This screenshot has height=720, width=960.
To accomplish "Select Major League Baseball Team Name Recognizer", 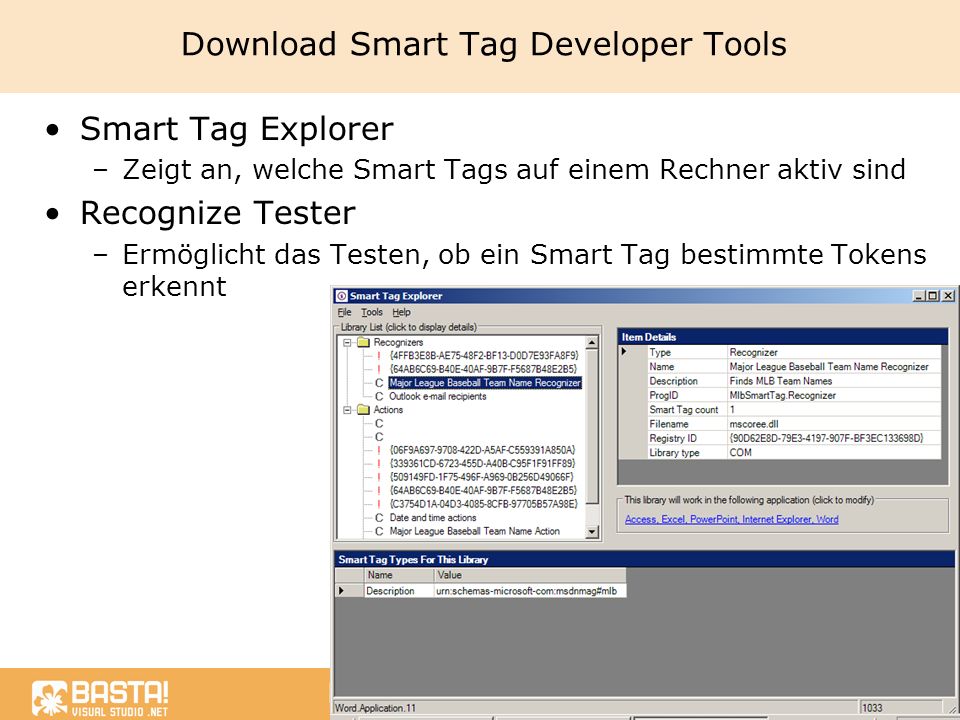I will tap(485, 383).
